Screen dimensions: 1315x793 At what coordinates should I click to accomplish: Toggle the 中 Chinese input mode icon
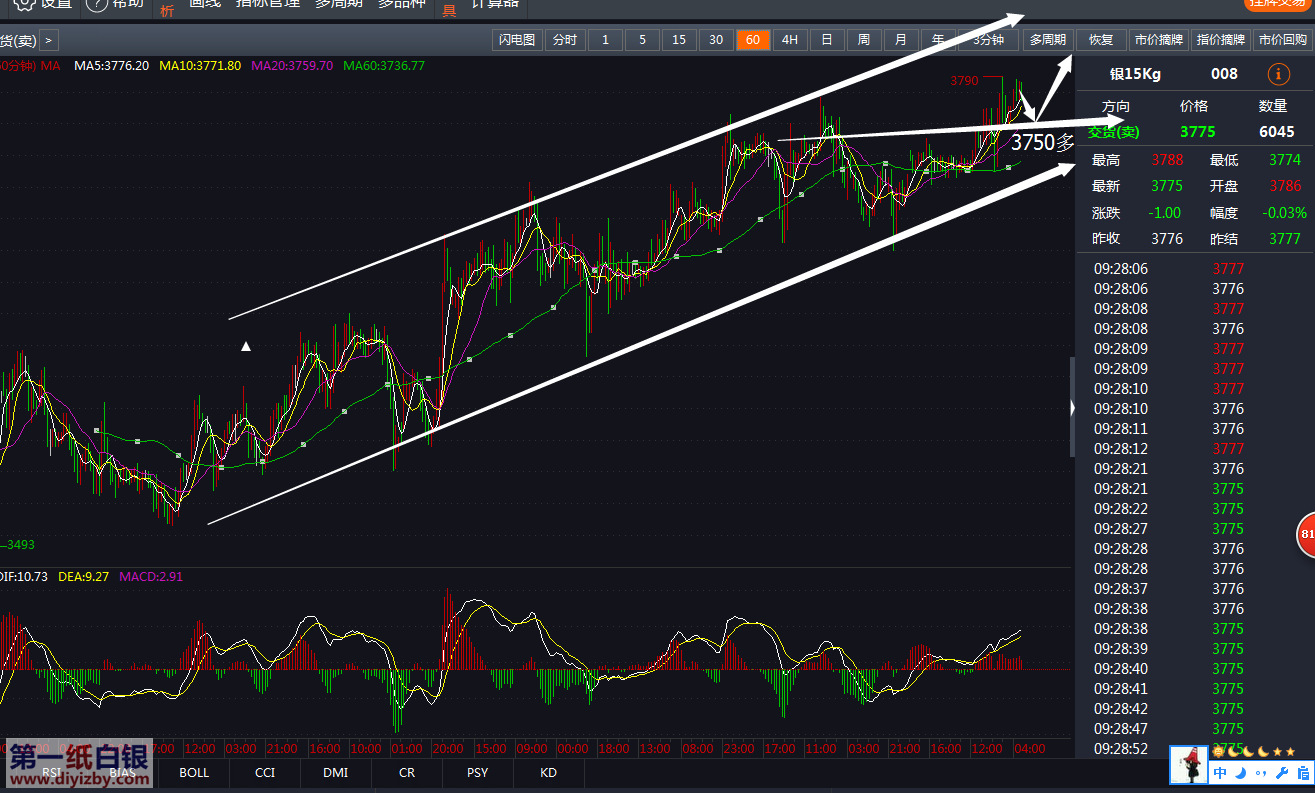tap(1221, 773)
